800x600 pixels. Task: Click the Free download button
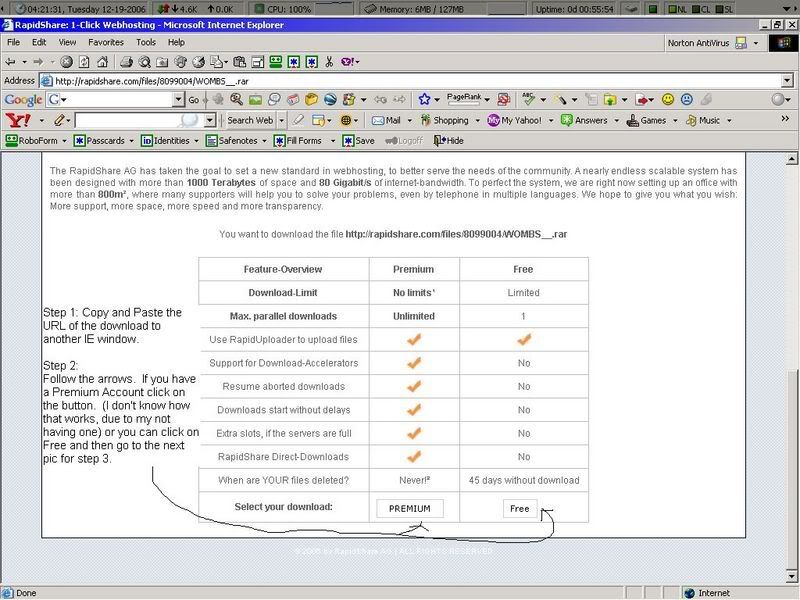pyautogui.click(x=520, y=508)
